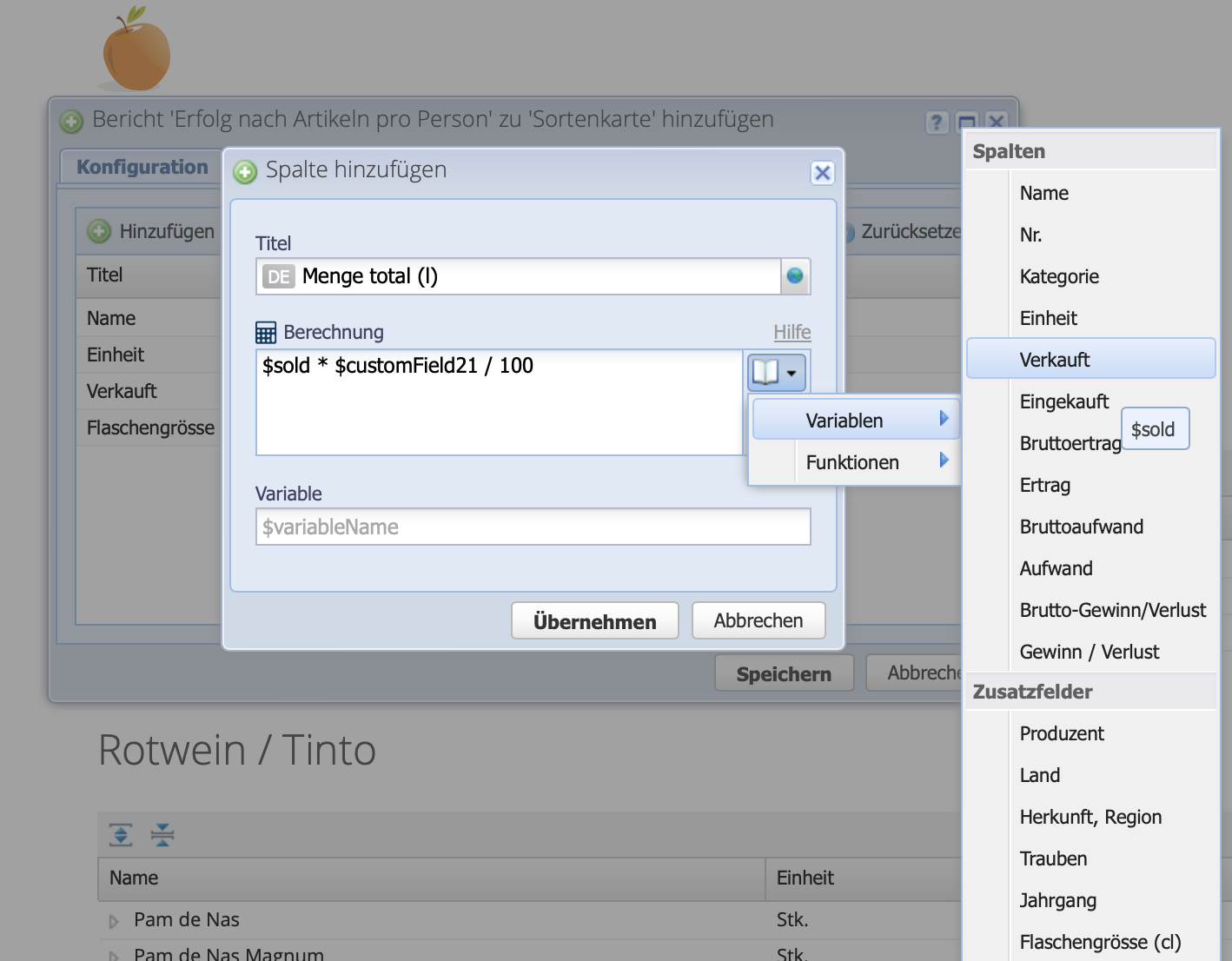Select Funktionen in the reference menu

pyautogui.click(x=853, y=461)
